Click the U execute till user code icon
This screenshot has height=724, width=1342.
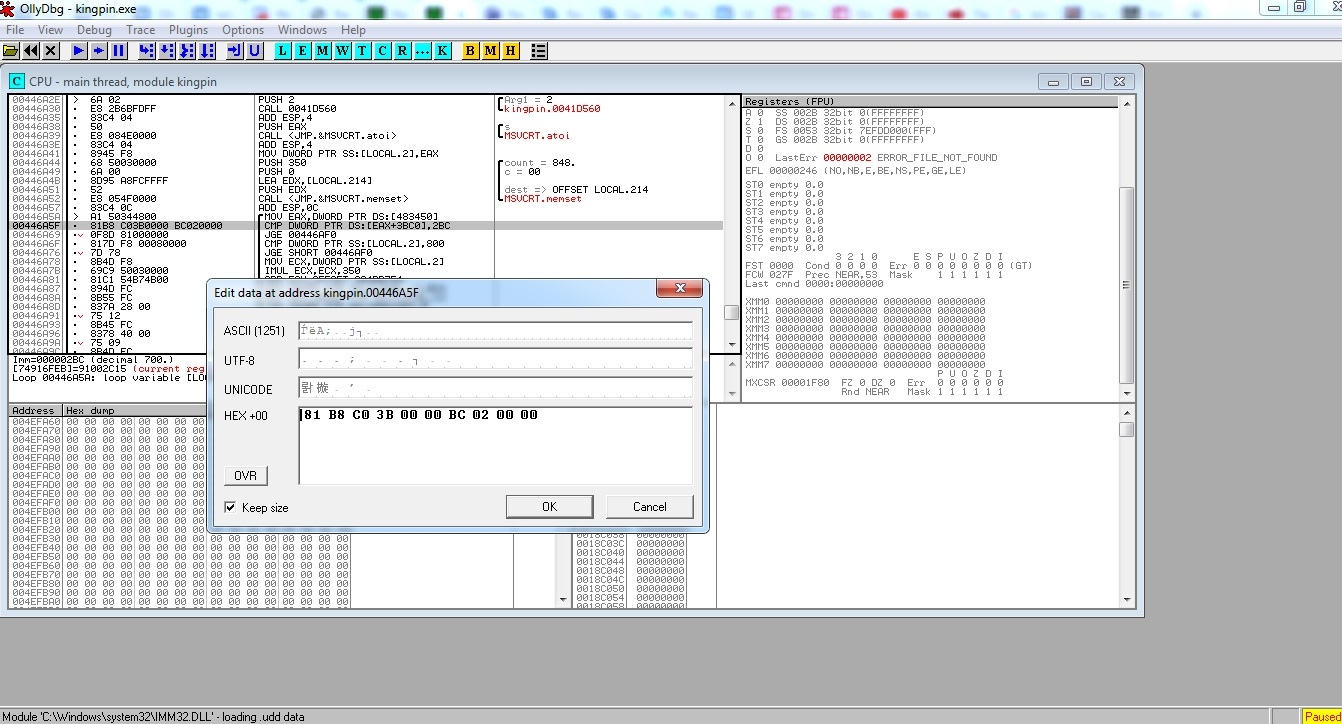255,50
